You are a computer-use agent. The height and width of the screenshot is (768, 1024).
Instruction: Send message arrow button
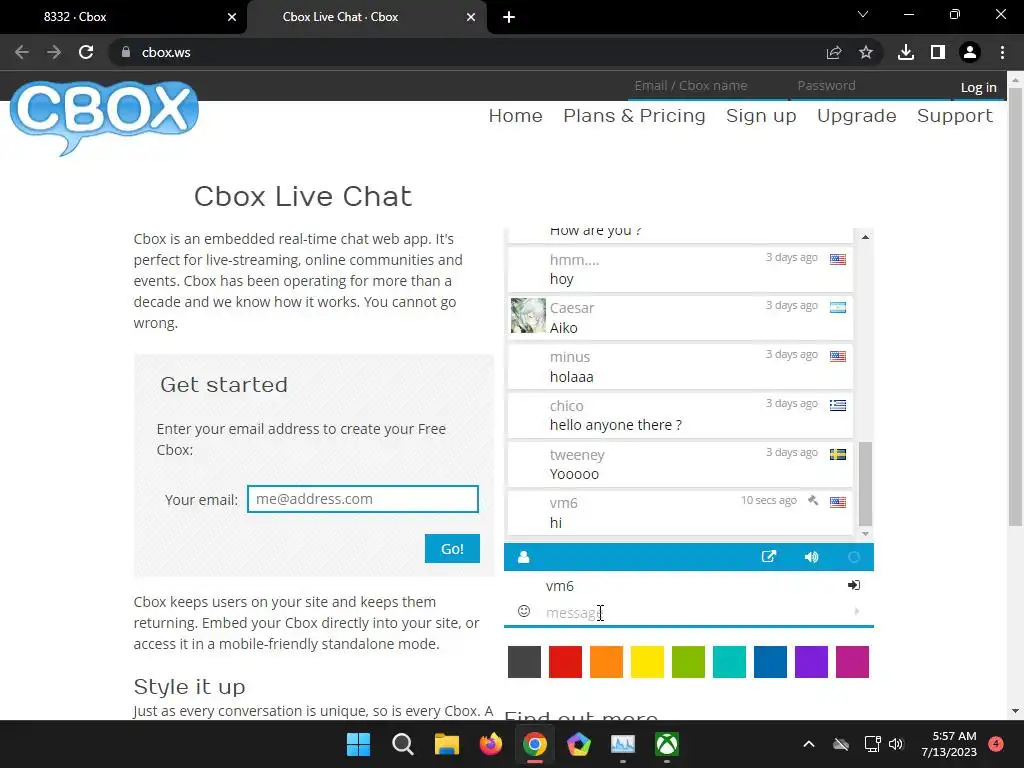856,611
